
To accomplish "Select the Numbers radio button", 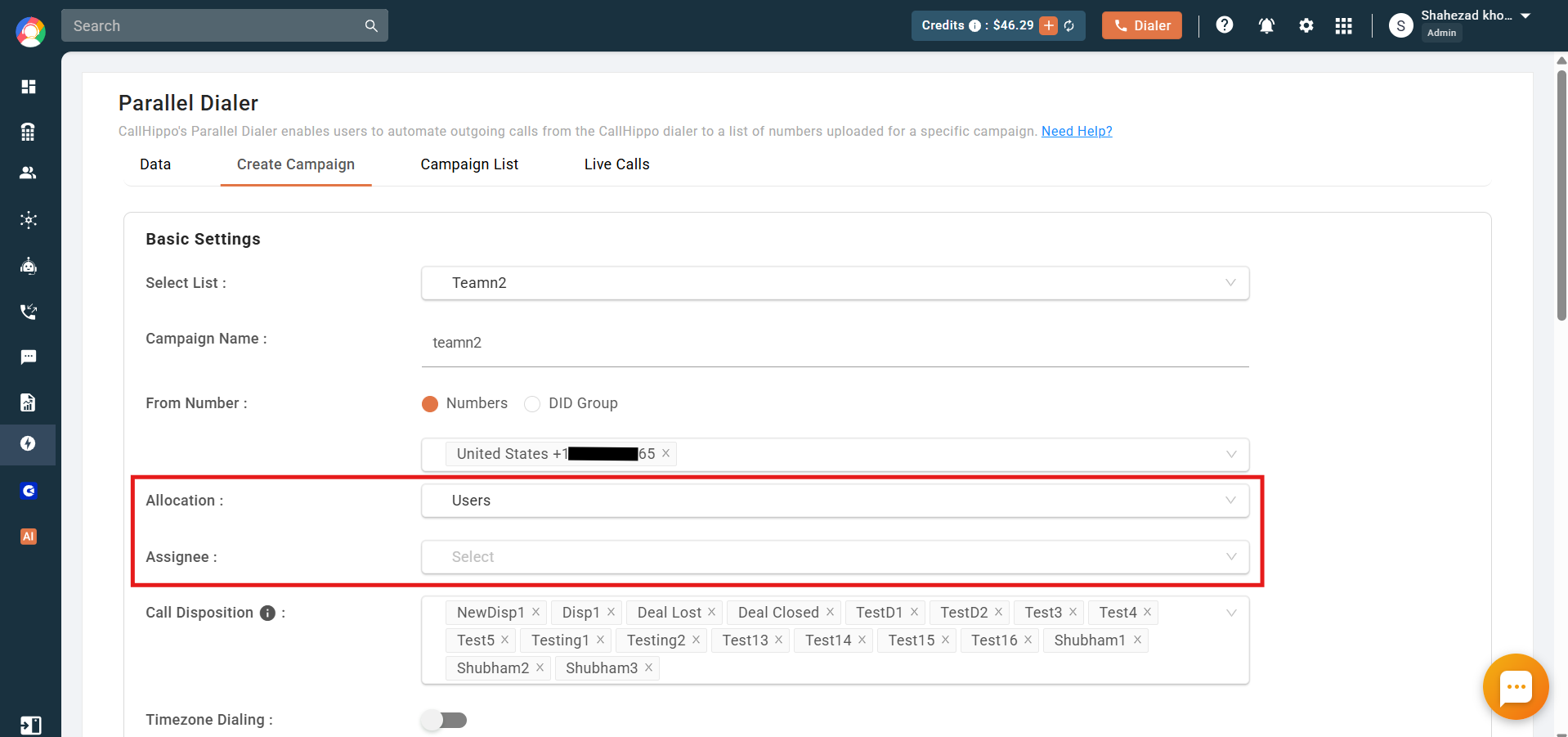I will [x=430, y=404].
